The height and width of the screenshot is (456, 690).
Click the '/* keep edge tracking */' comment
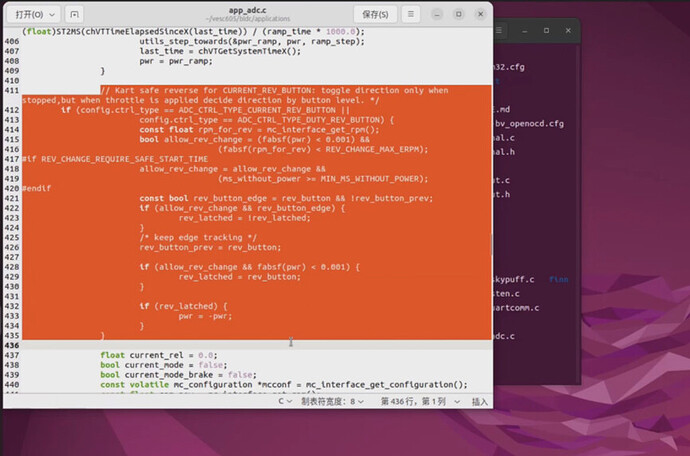[198, 237]
